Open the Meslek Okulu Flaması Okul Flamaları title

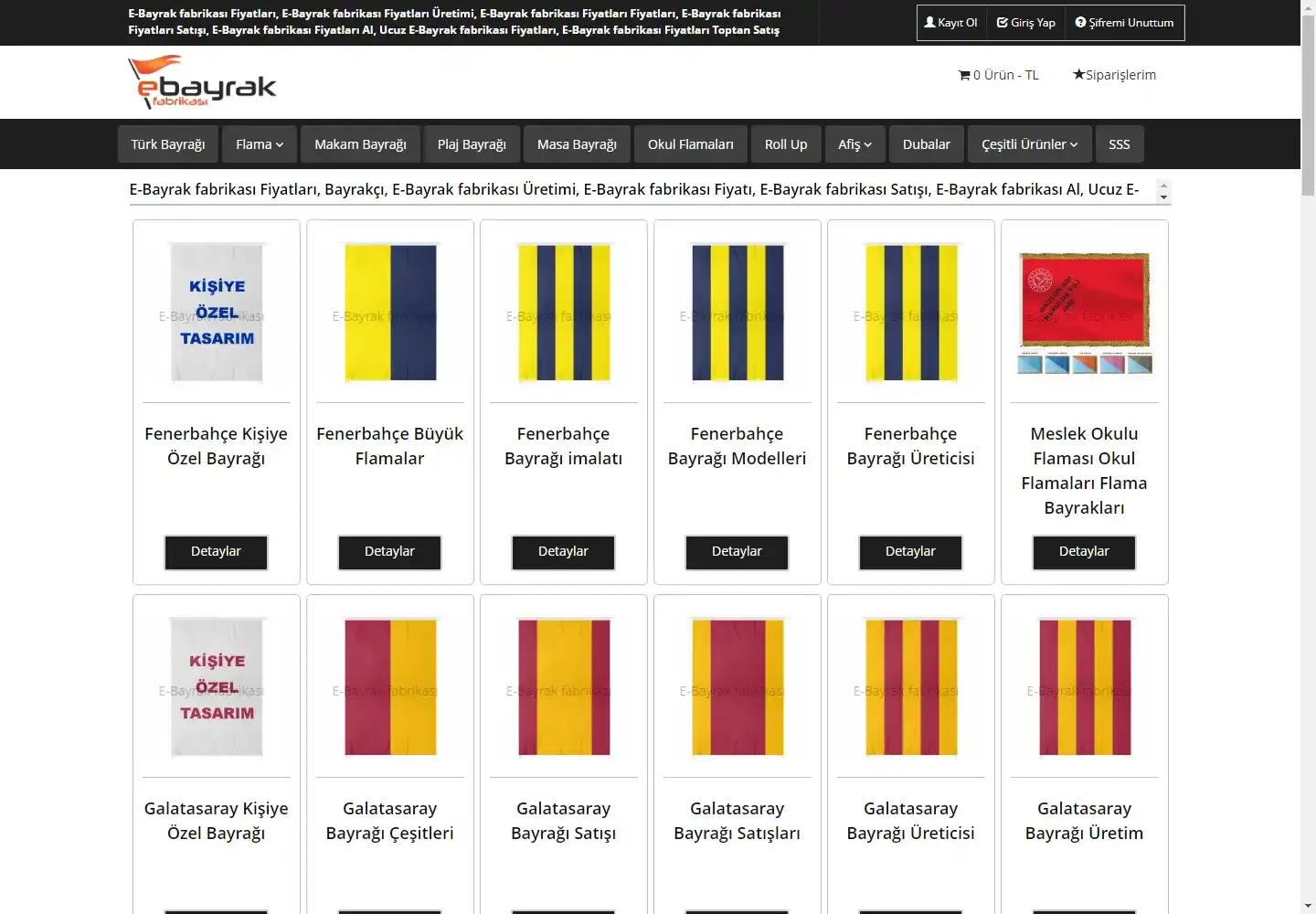coord(1084,471)
